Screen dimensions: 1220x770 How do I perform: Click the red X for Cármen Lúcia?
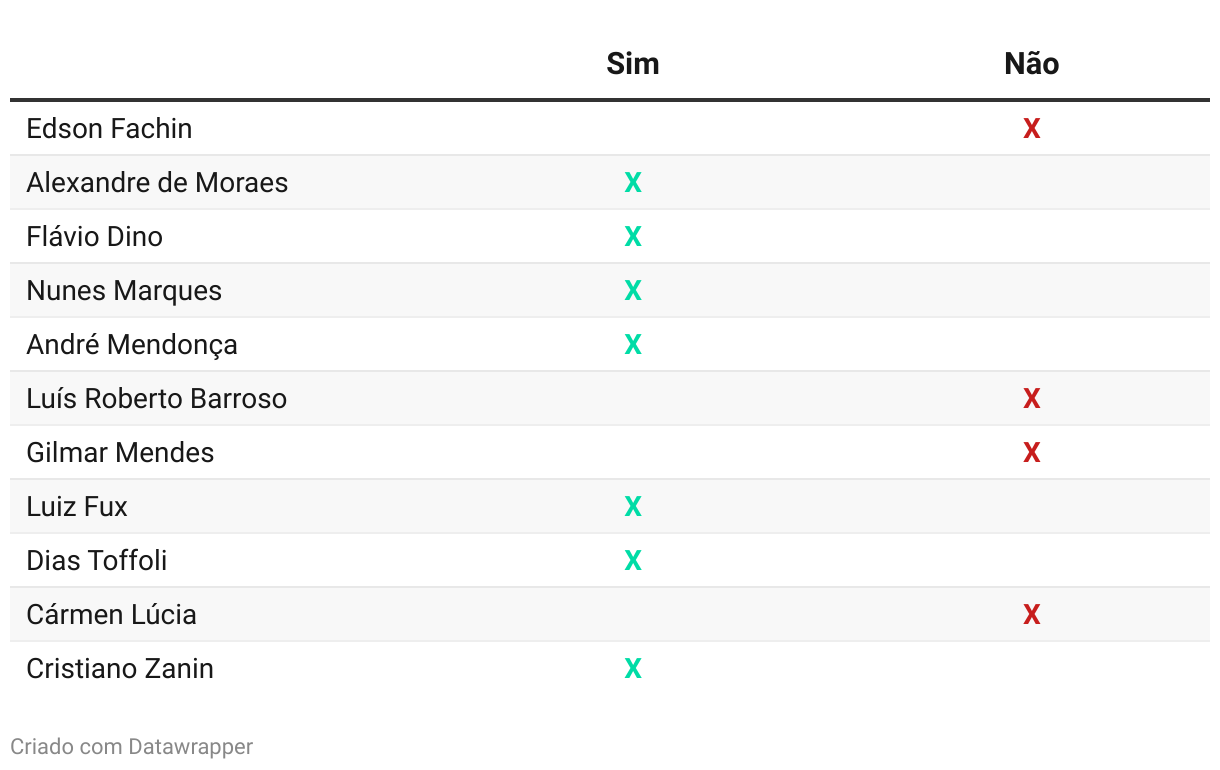tap(1032, 614)
